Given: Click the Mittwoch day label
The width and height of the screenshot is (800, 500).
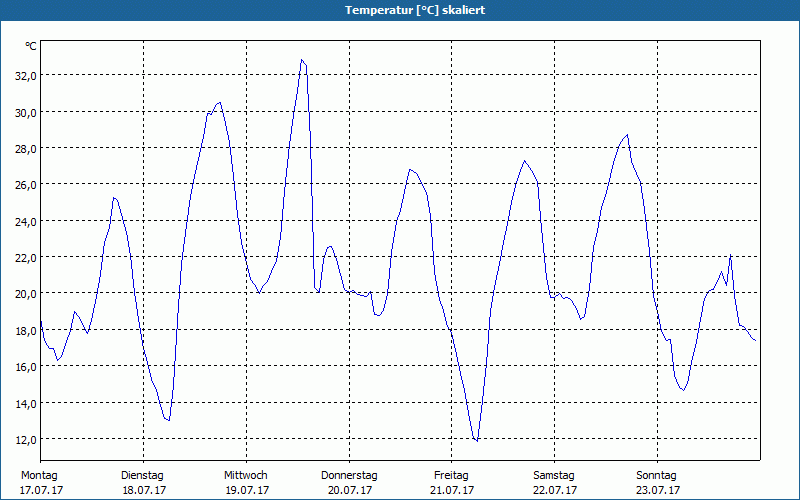Looking at the screenshot, I should 245,475.
